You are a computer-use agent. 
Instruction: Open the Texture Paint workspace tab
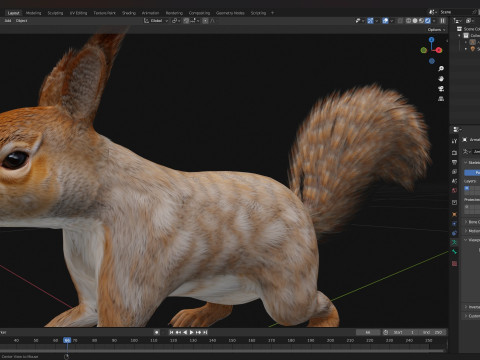tap(104, 13)
